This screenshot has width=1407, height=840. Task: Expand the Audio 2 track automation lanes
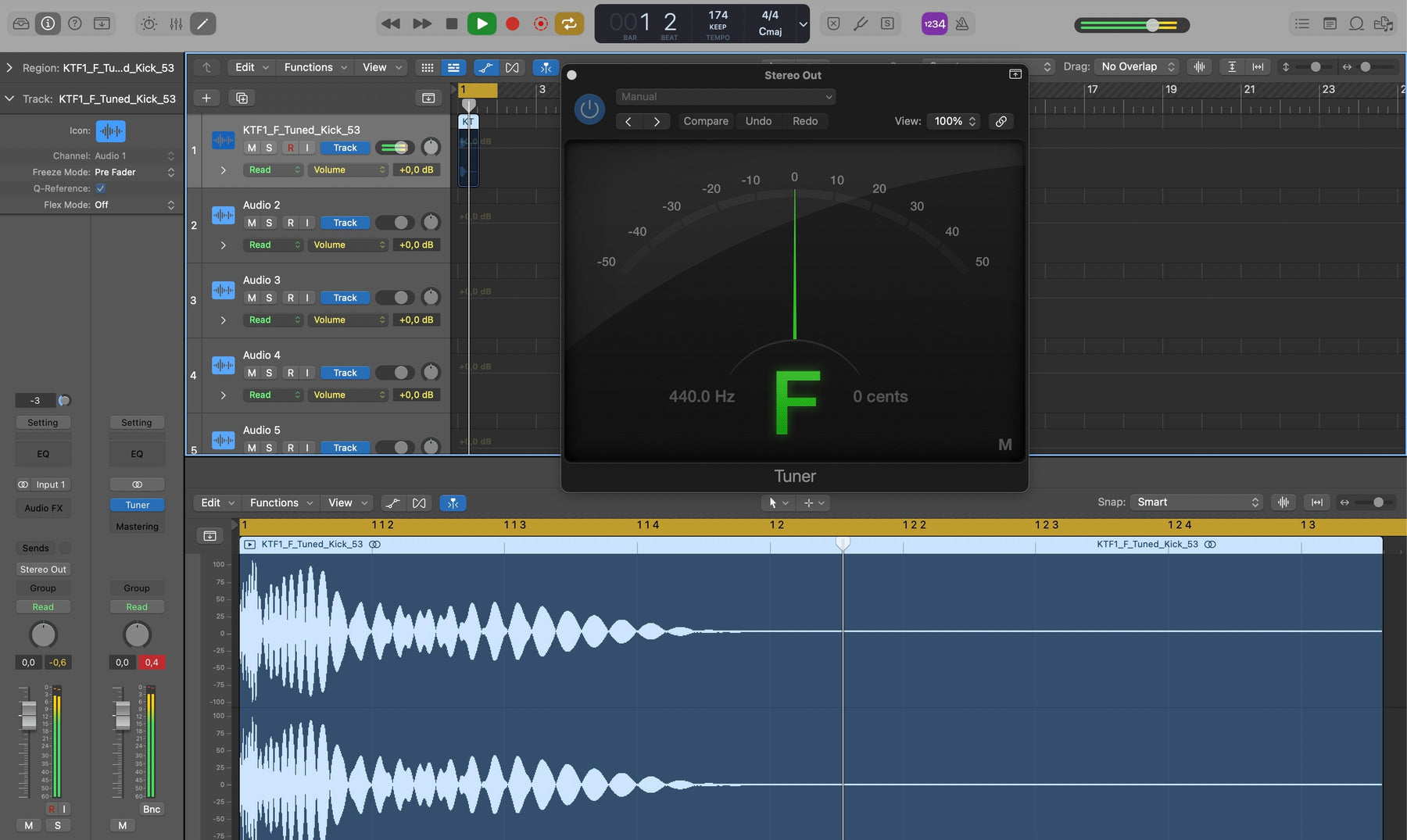coord(224,245)
